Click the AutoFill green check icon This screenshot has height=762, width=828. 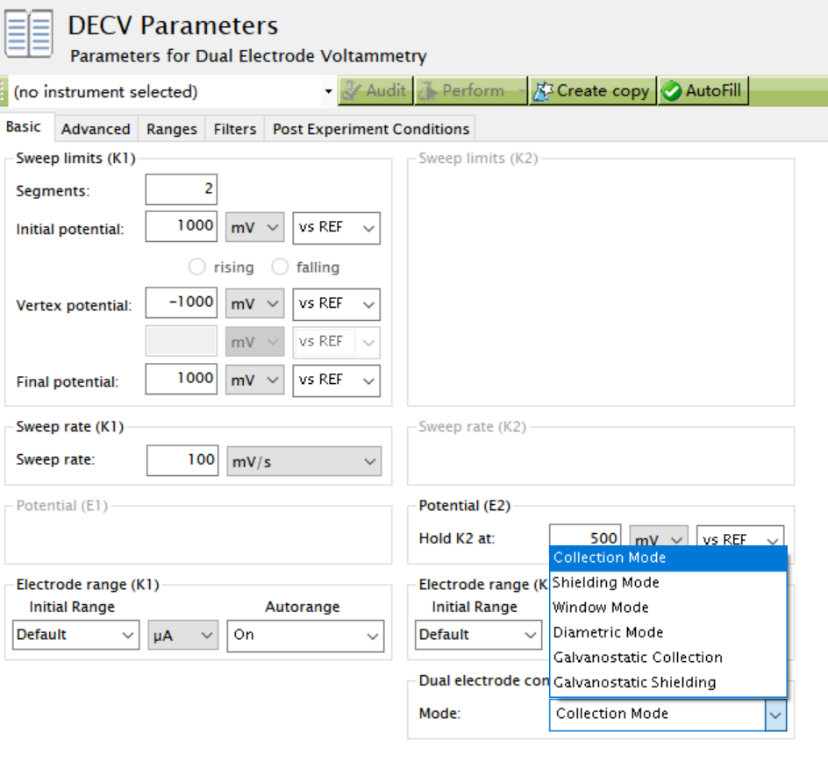[x=671, y=91]
